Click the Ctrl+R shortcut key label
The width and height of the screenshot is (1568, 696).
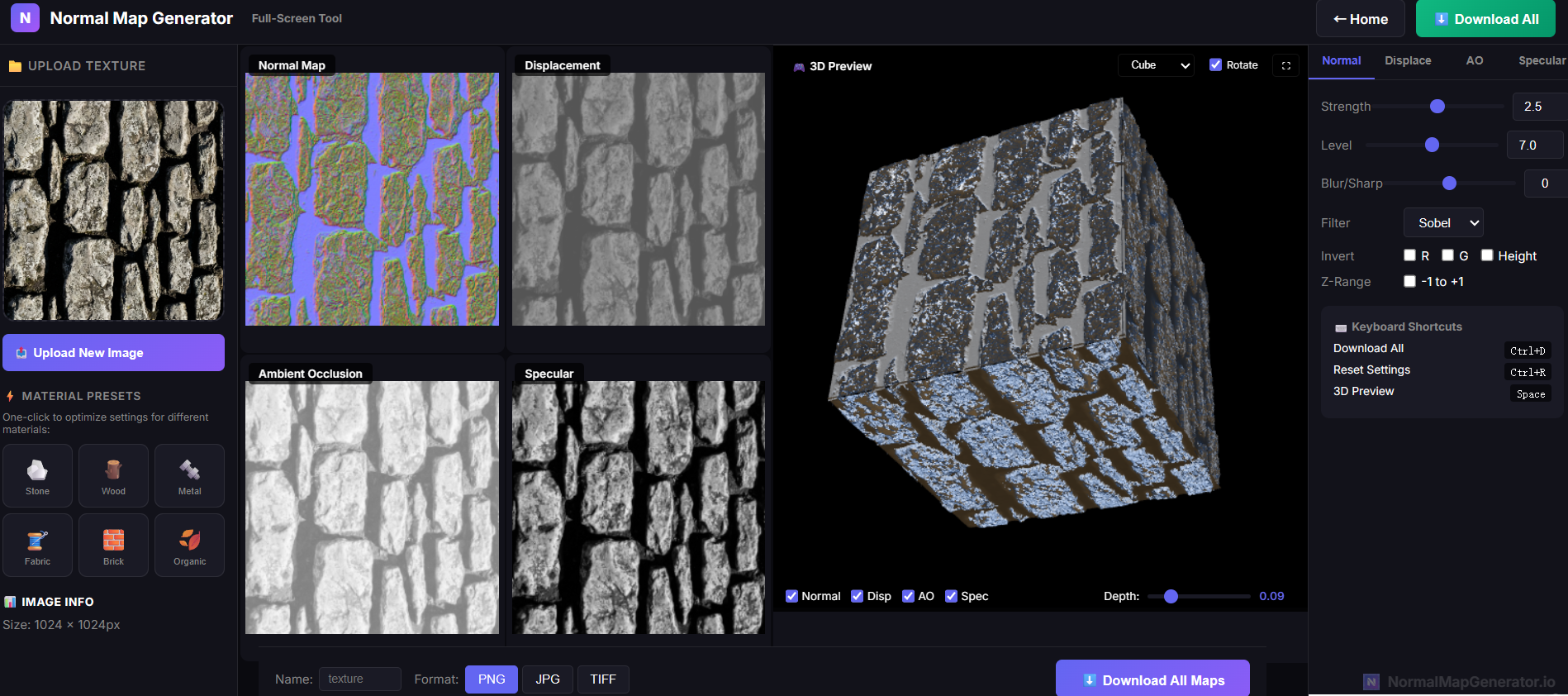[x=1528, y=372]
